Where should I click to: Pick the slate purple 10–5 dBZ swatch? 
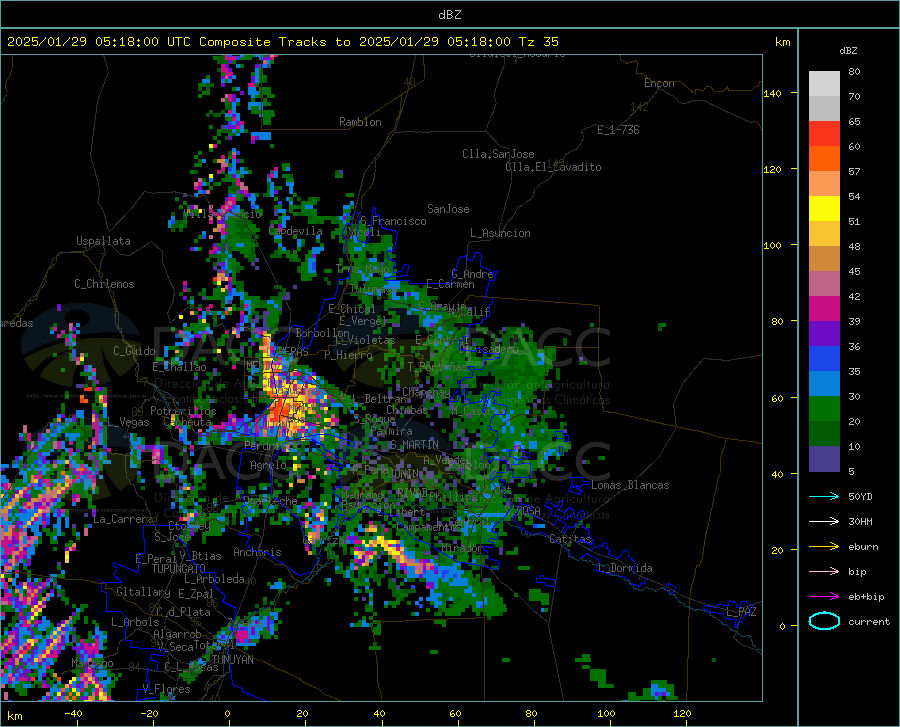click(x=824, y=458)
